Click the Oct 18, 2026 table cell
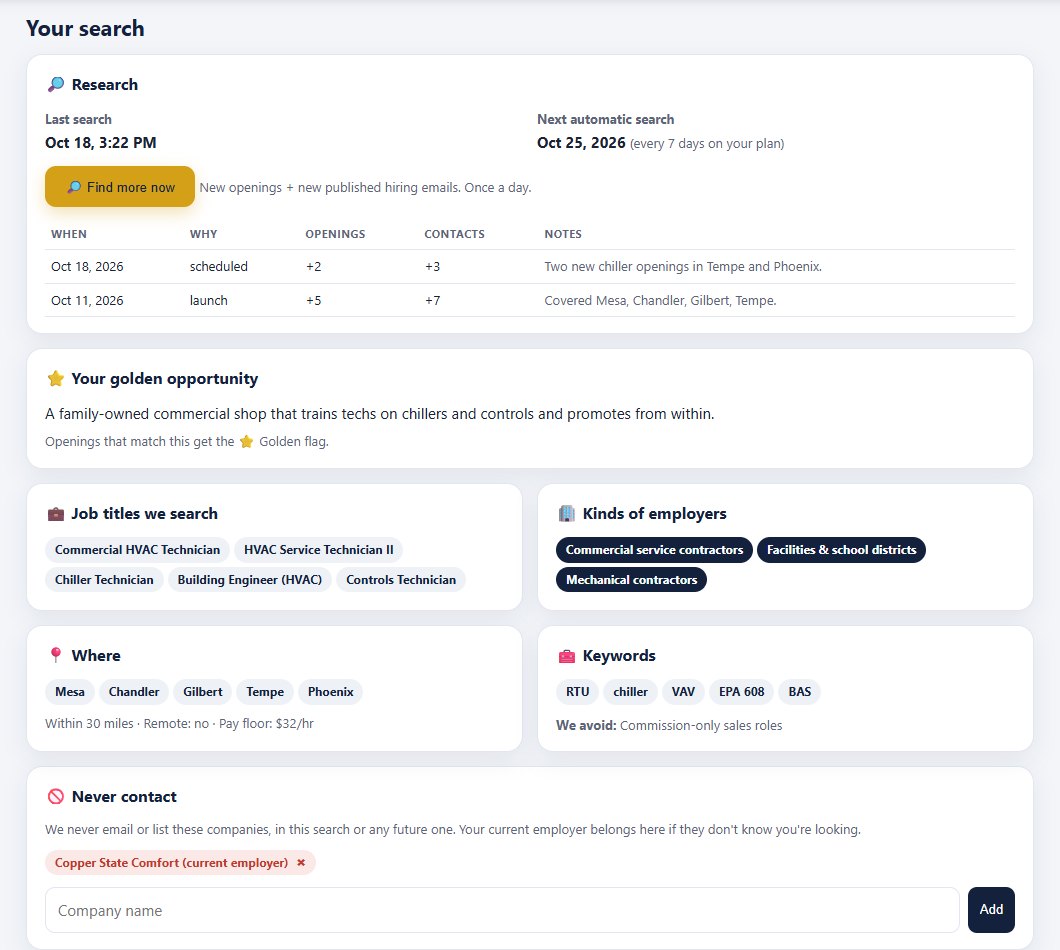Screen dimensions: 1060x950 tap(87, 266)
